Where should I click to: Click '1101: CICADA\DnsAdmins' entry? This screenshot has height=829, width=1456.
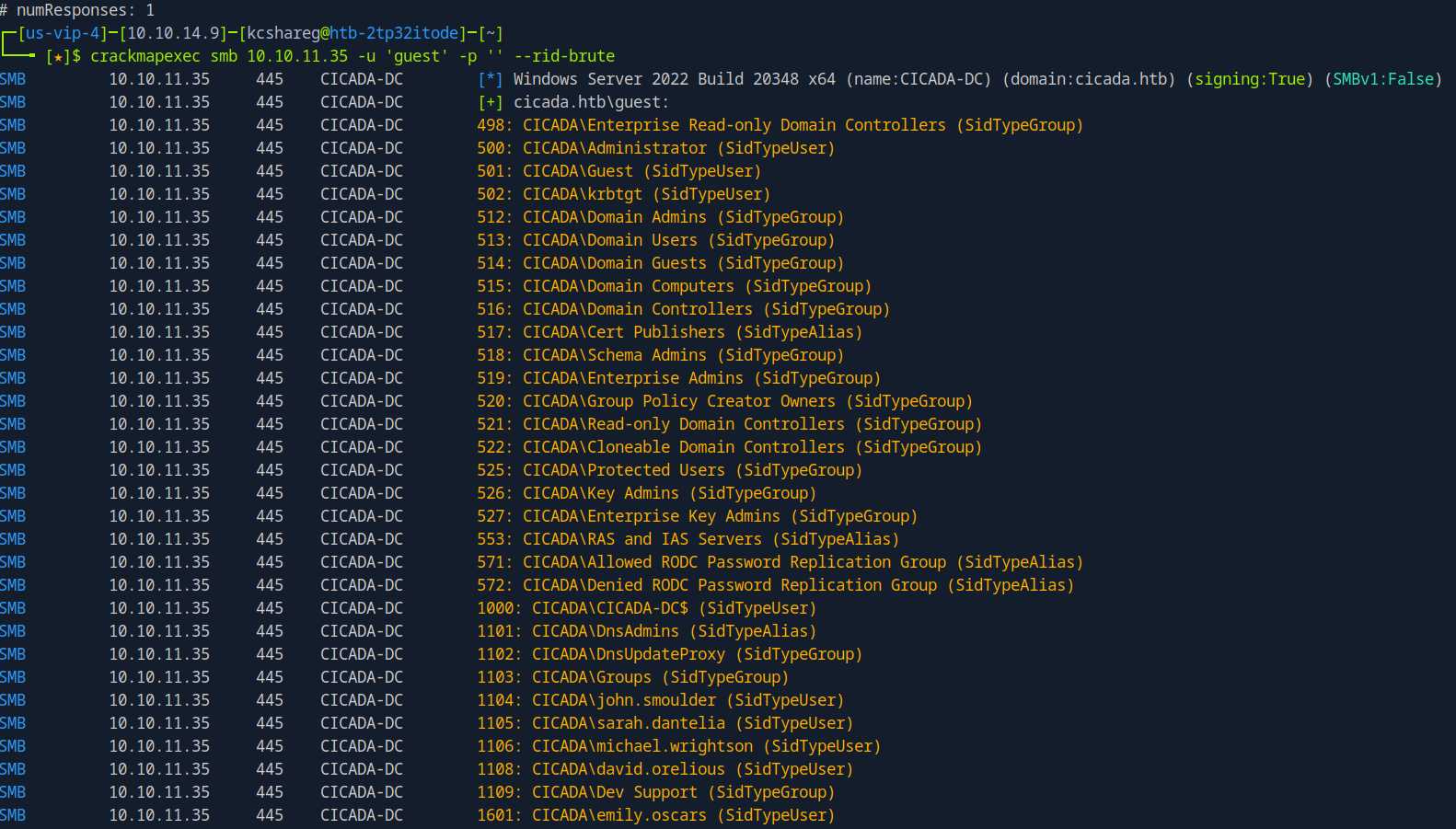point(647,631)
